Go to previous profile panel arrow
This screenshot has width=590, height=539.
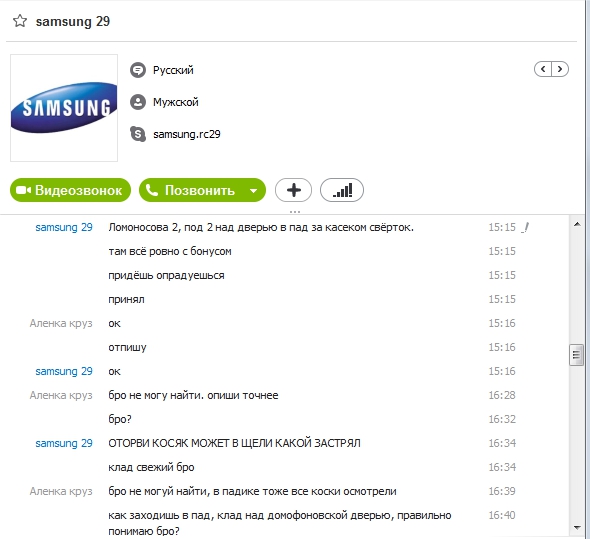543,69
